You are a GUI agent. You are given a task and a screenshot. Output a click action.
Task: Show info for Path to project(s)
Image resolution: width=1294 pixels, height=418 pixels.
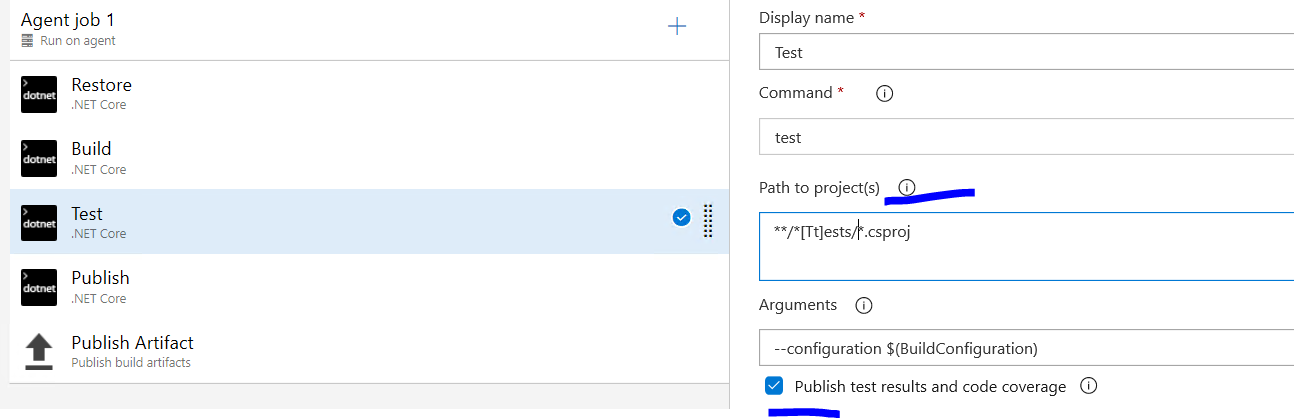pos(907,187)
